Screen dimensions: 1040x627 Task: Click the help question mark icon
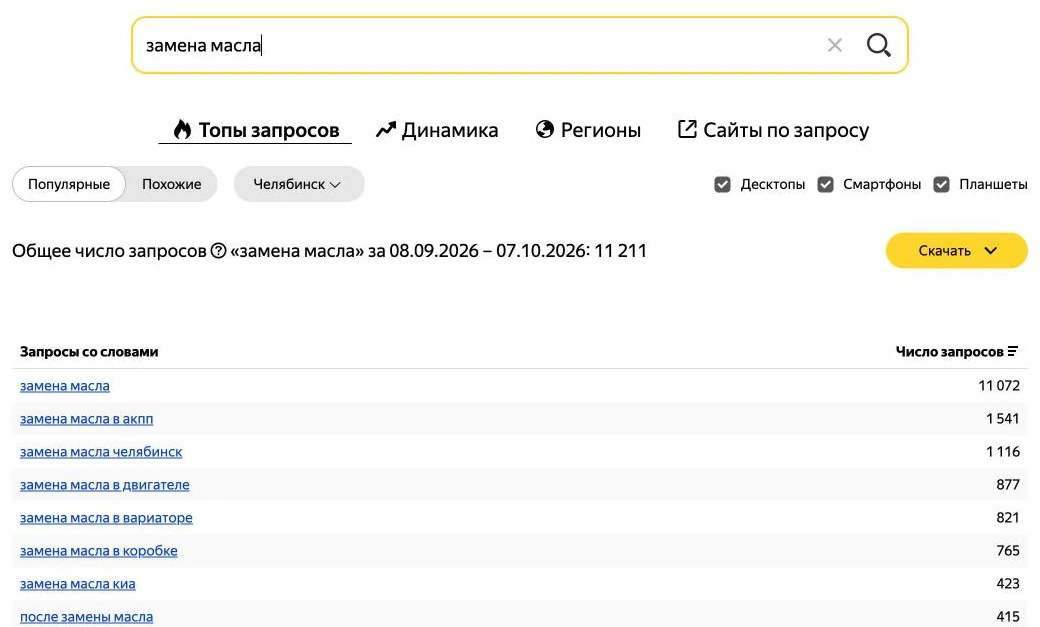[218, 251]
